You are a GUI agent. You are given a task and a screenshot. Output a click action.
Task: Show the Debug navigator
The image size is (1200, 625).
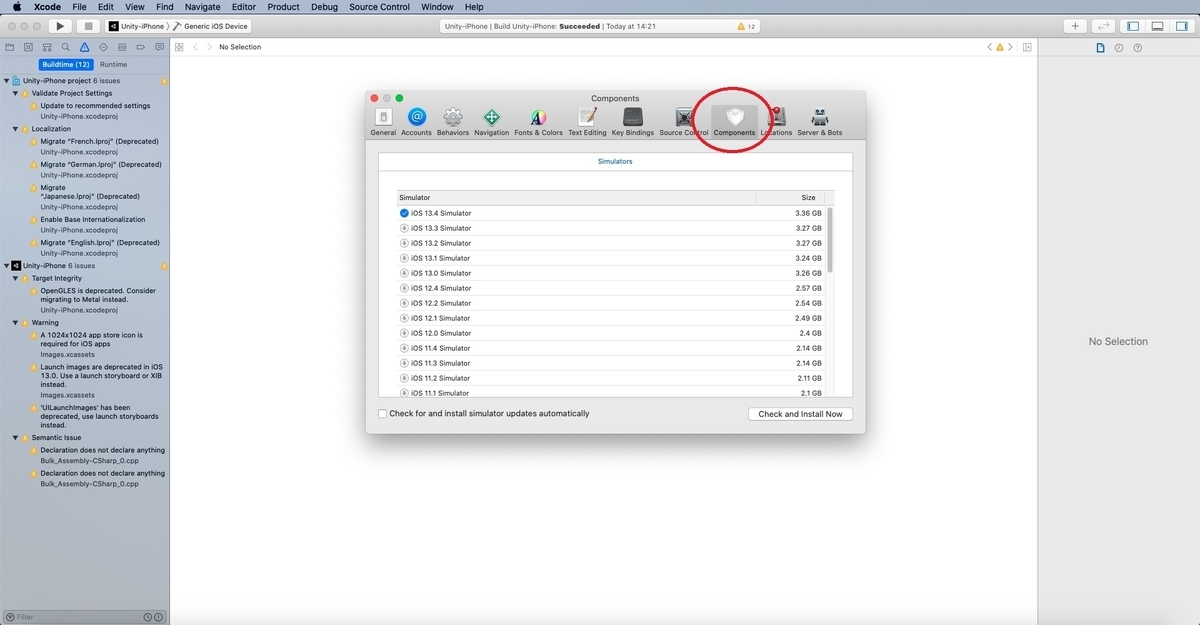[x=121, y=47]
